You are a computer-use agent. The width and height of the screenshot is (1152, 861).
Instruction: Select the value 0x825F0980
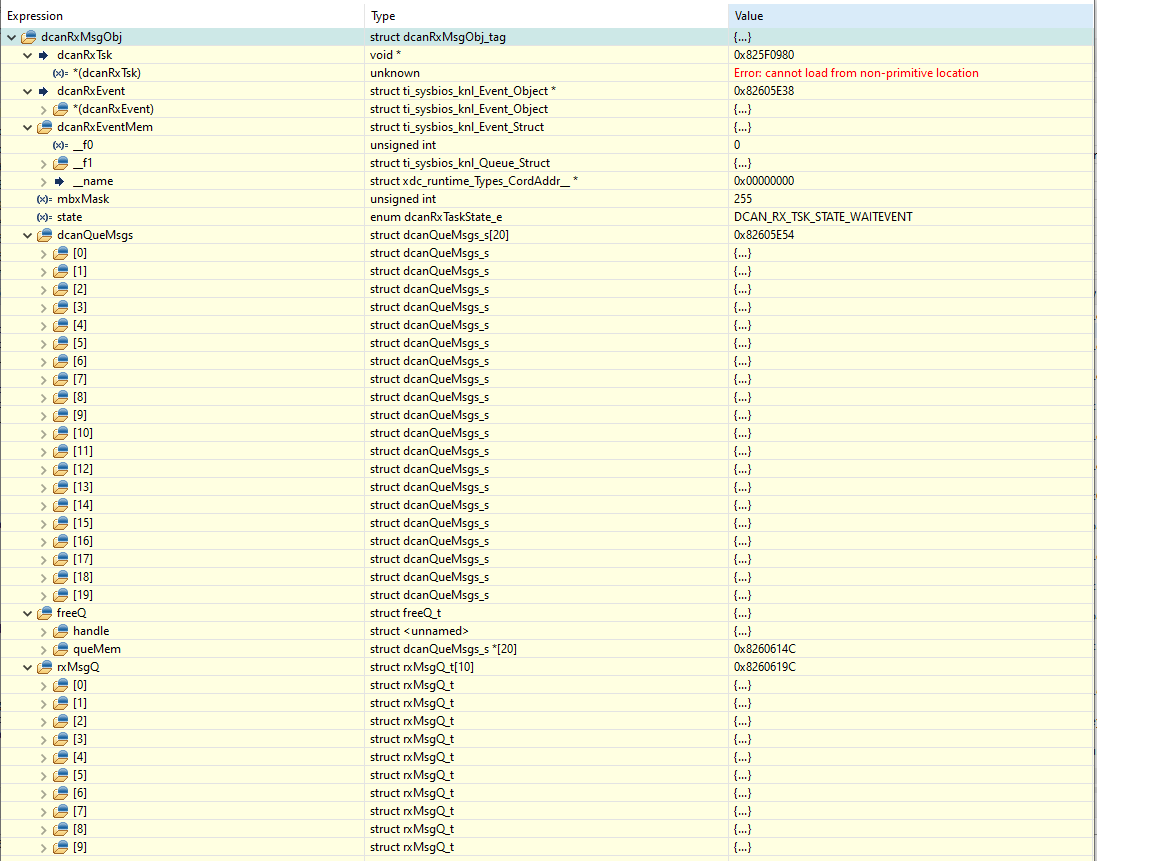[x=764, y=55]
